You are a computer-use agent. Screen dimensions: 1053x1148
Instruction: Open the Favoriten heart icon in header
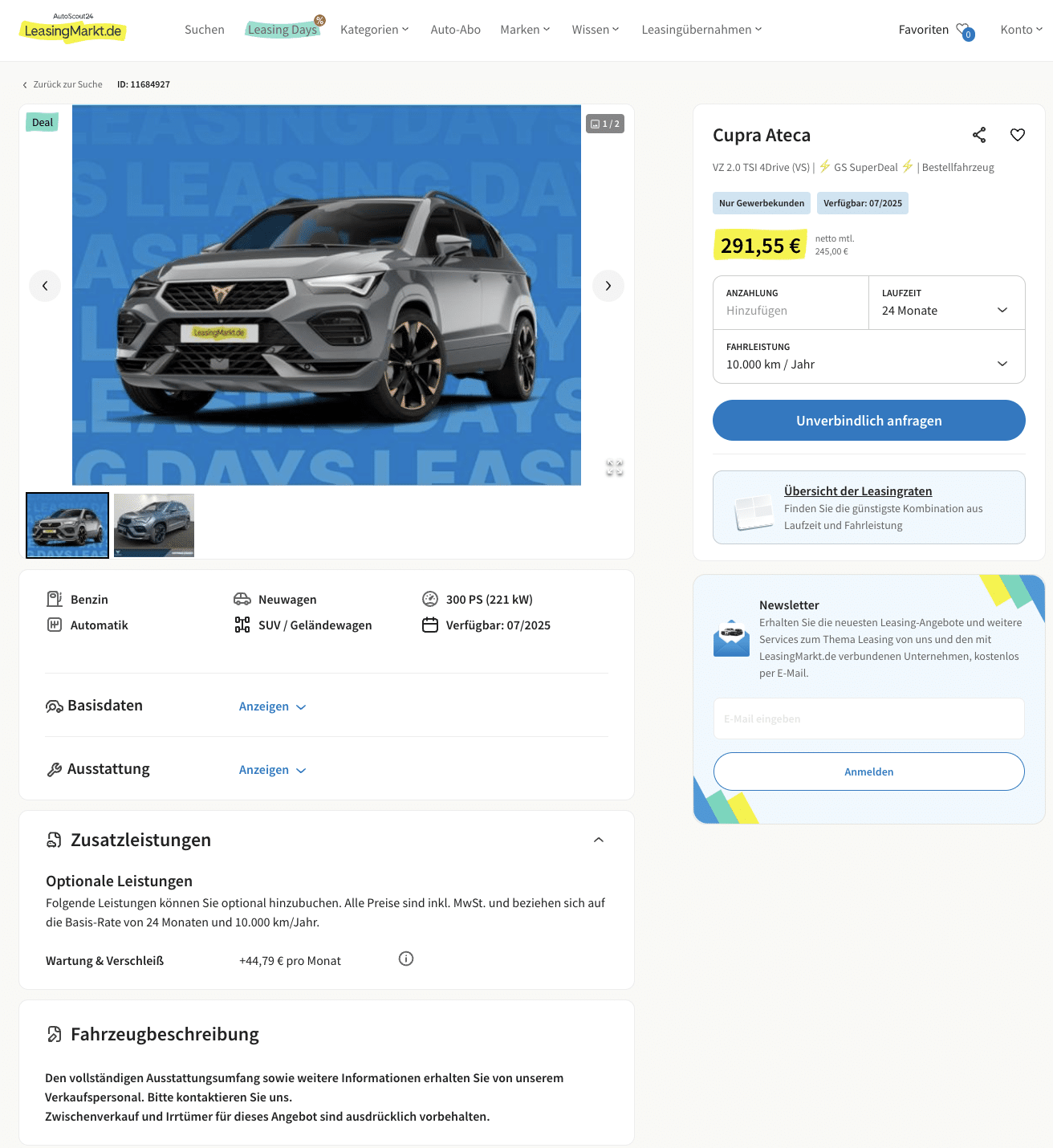coord(965,31)
